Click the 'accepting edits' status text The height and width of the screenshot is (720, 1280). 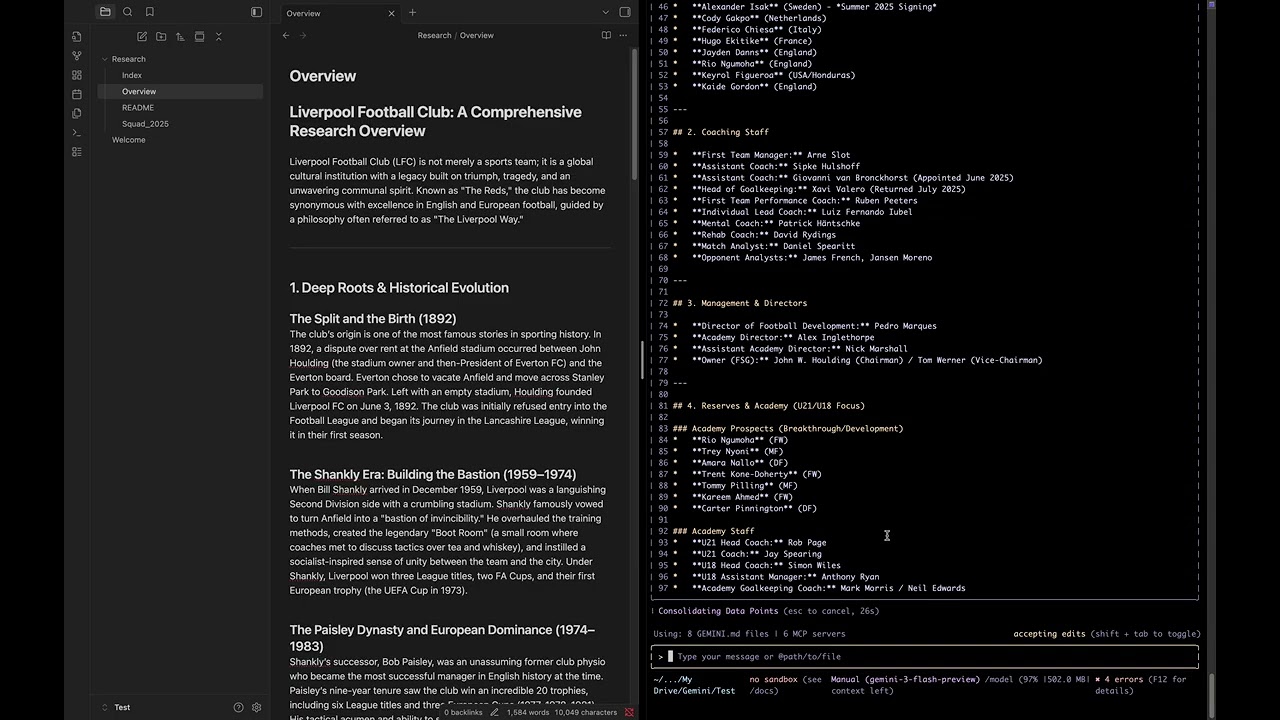[1047, 634]
